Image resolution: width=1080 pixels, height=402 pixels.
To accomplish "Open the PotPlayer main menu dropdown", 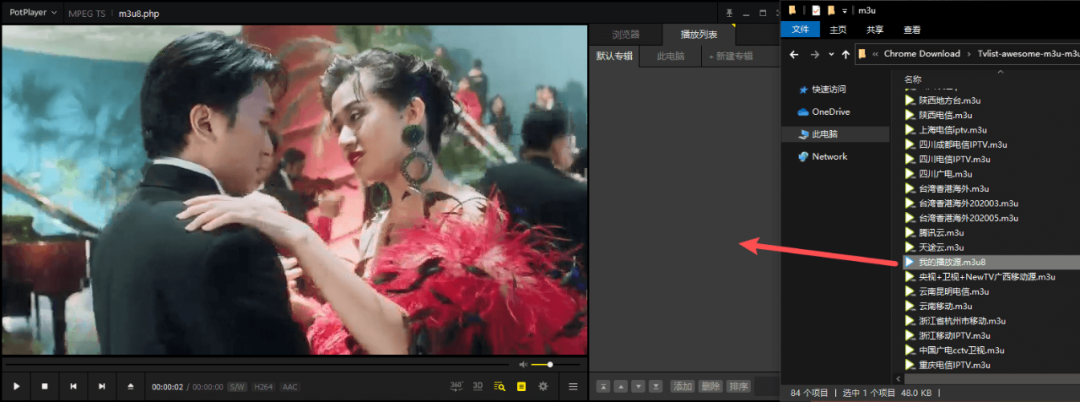I will point(32,12).
